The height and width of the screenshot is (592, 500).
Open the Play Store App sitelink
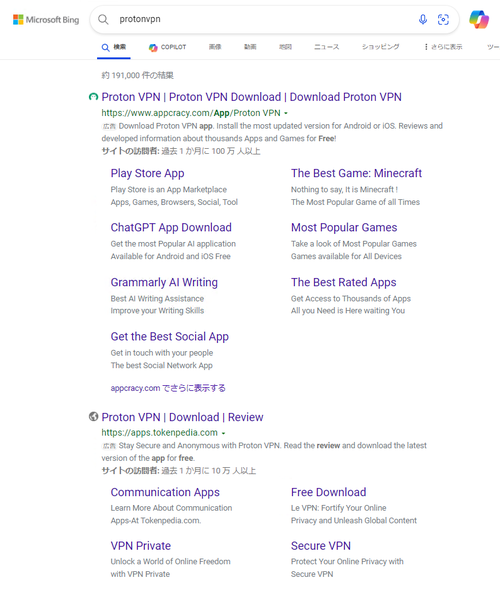(x=147, y=173)
